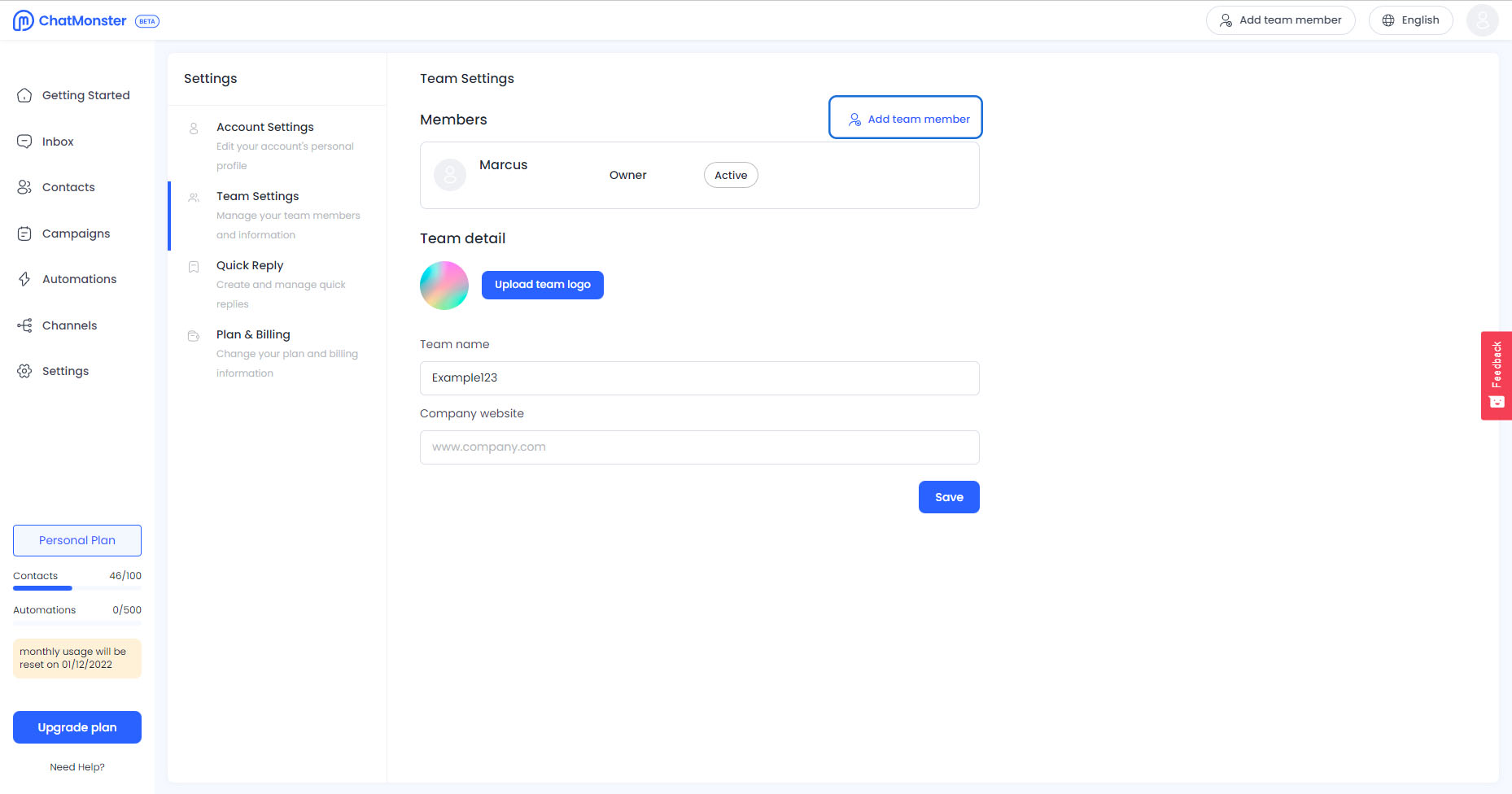Click the 0/500 automations count
The width and height of the screenshot is (1512, 794).
(x=127, y=610)
